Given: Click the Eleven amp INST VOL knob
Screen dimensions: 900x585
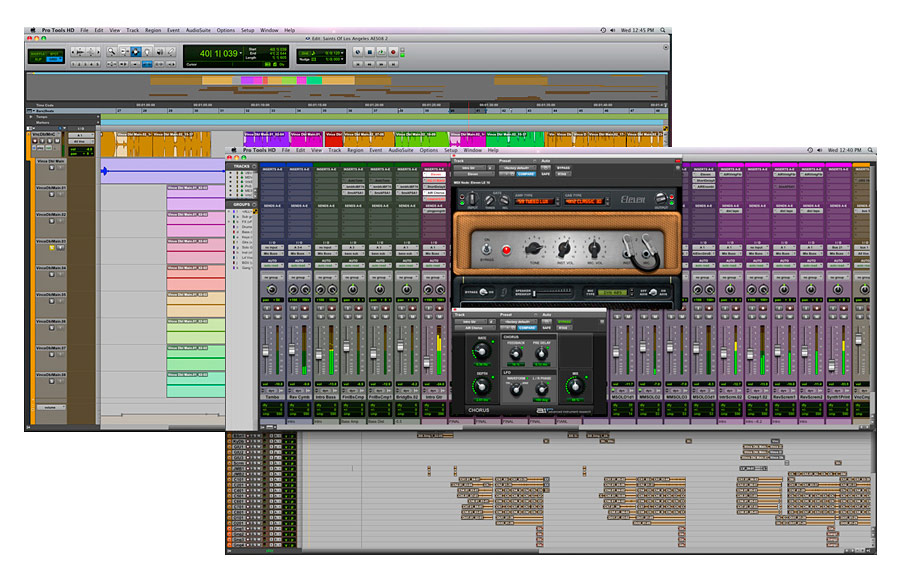Looking at the screenshot, I should pos(564,249).
